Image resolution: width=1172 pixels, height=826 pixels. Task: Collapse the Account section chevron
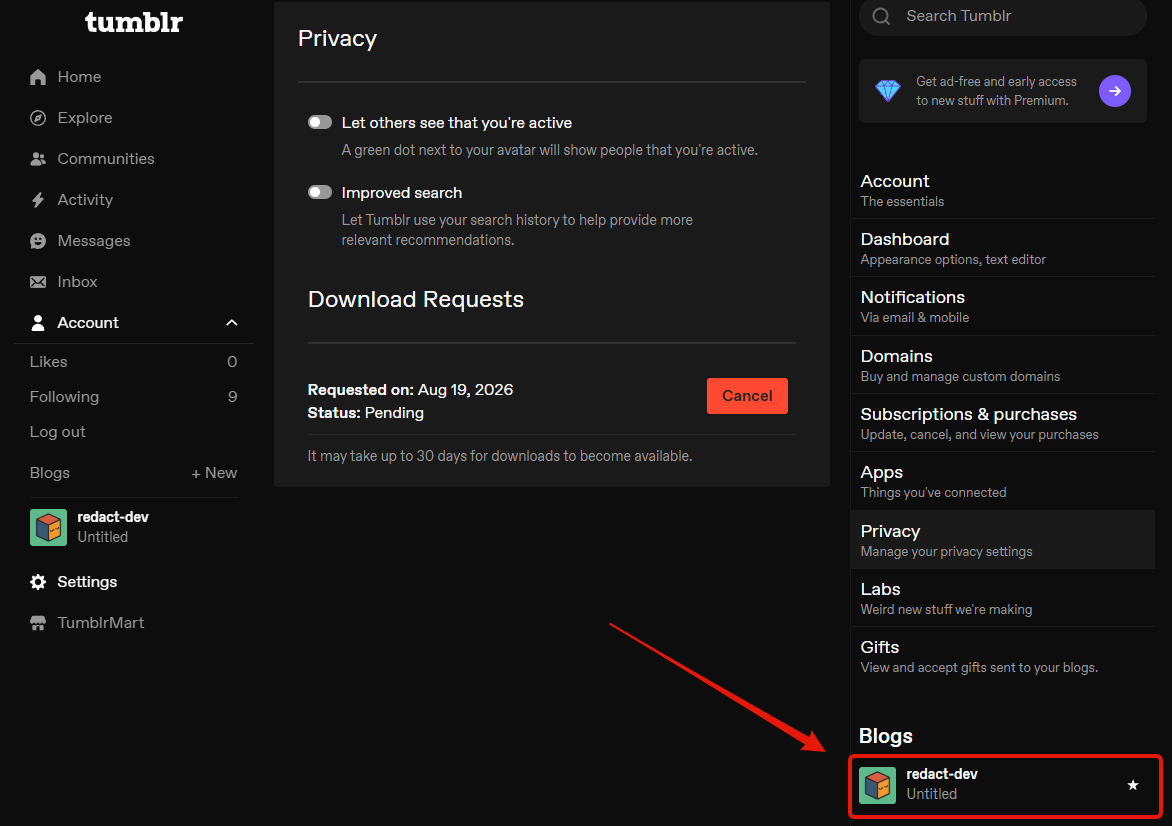[232, 323]
